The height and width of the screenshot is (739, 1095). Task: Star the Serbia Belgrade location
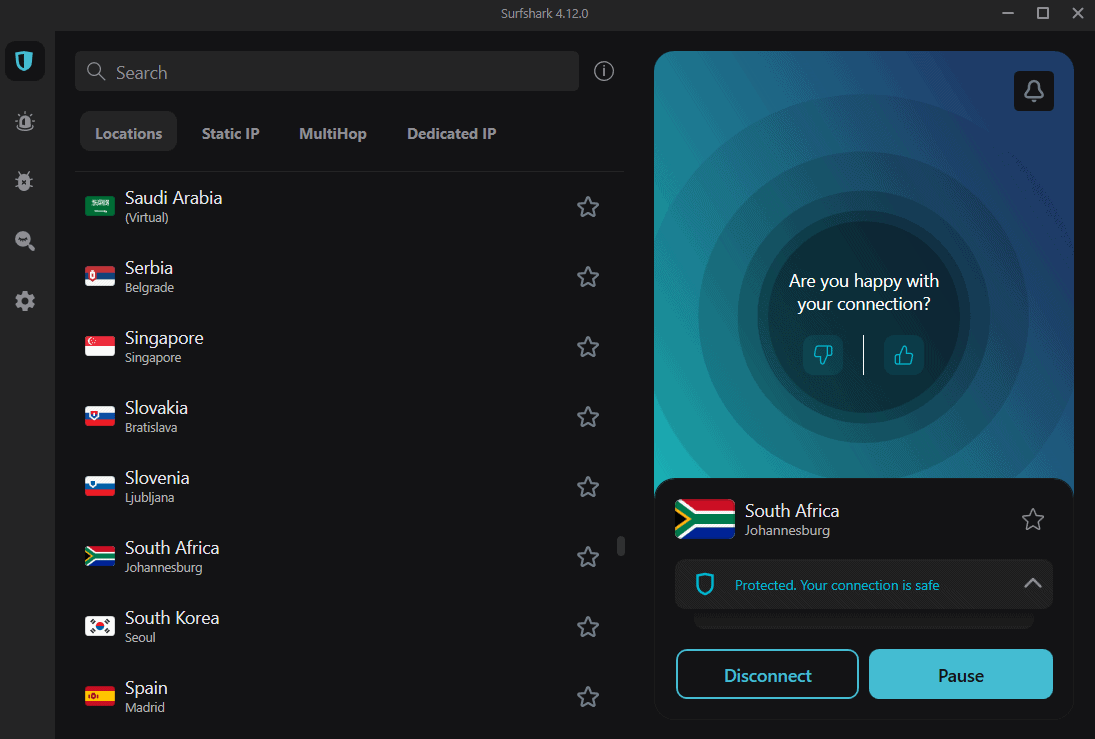(587, 277)
